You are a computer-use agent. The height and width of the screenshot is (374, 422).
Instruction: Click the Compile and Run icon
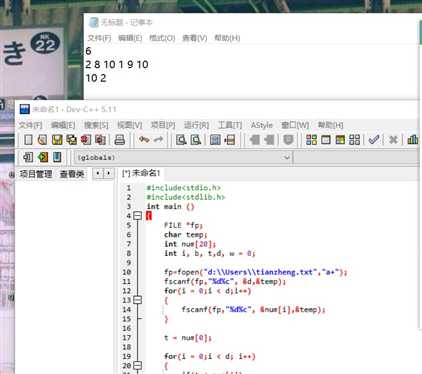(340, 140)
